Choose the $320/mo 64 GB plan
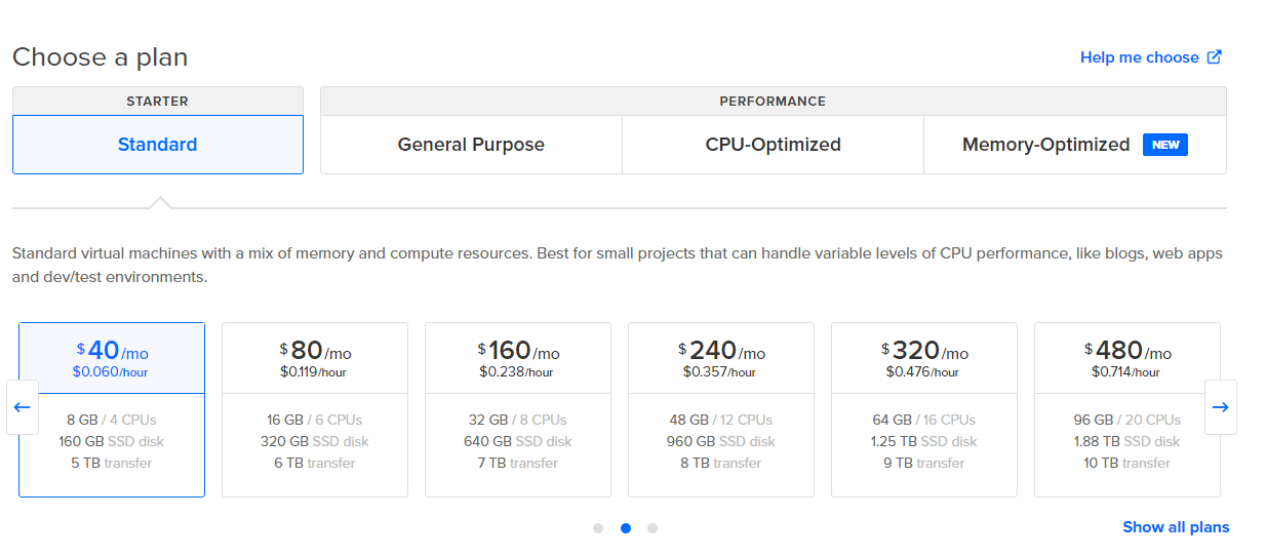The image size is (1268, 558). (924, 409)
